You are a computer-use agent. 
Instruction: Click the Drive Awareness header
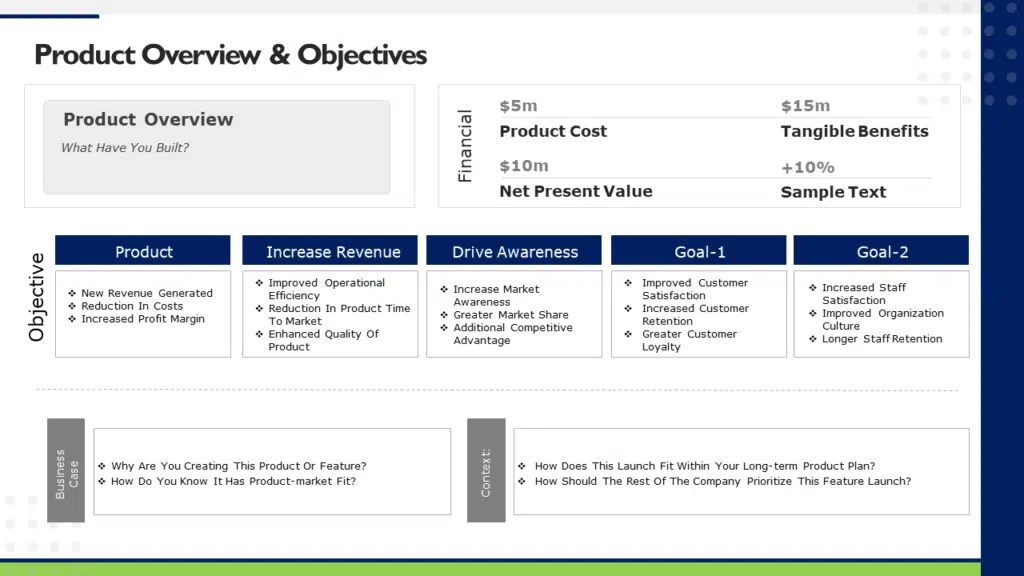pyautogui.click(x=514, y=251)
